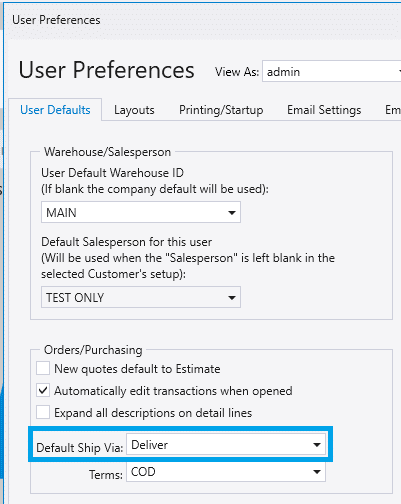Select the partially visible Em tab
The height and width of the screenshot is (504, 401).
(393, 110)
